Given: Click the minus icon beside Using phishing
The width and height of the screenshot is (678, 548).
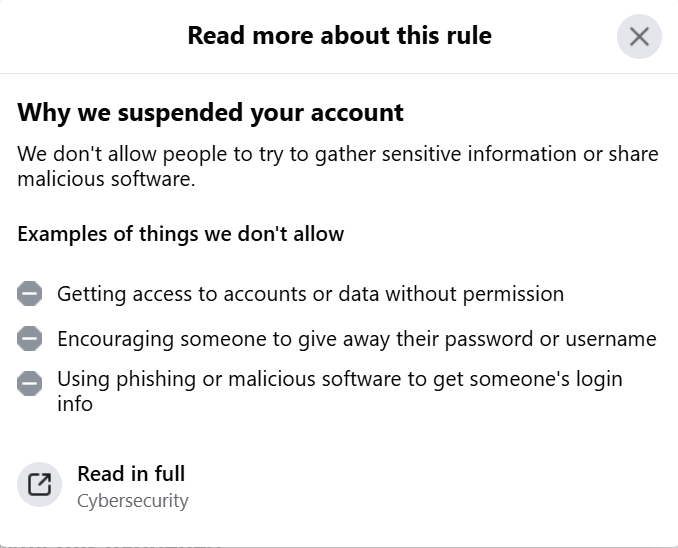Looking at the screenshot, I should [30, 383].
